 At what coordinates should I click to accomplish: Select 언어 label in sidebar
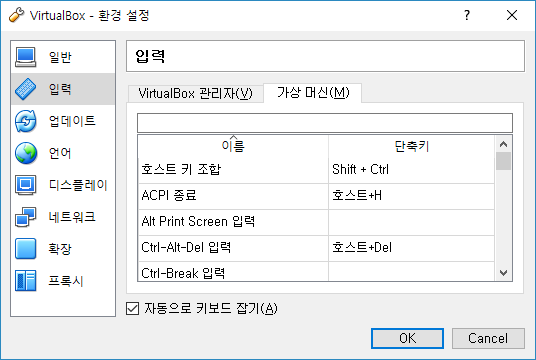pos(60,153)
